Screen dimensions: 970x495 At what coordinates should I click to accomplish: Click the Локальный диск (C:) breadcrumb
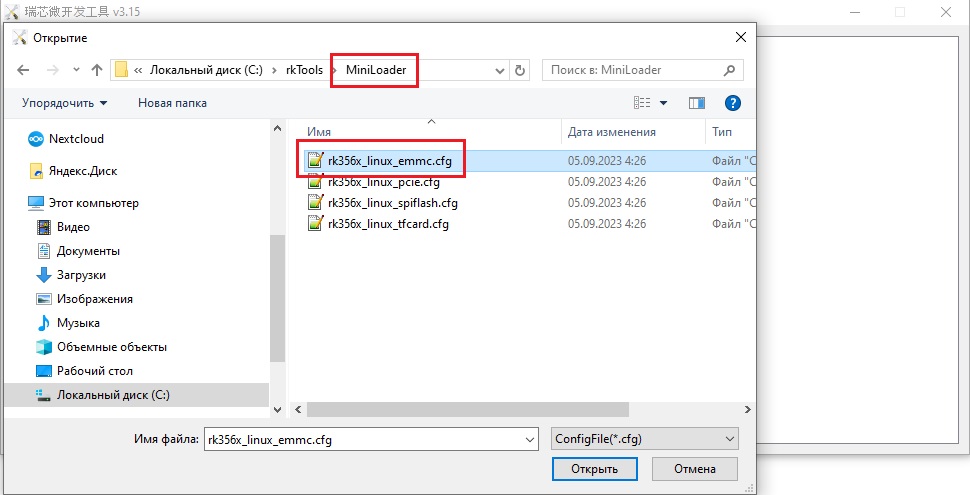coord(206,70)
